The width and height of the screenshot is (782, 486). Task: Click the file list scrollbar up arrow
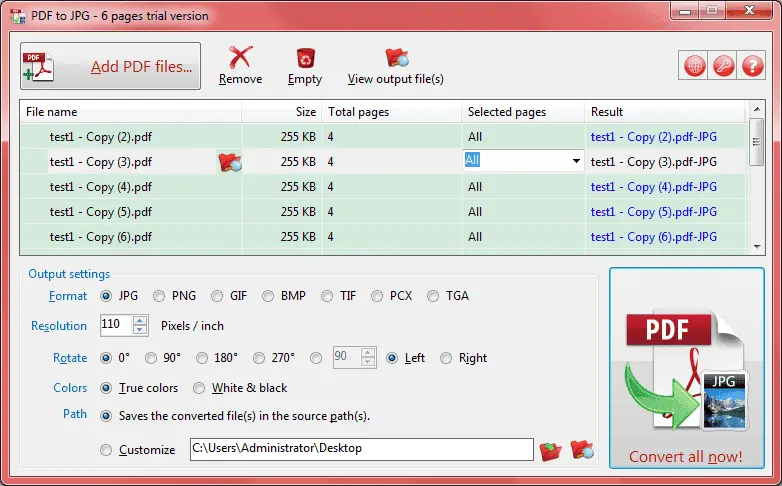click(757, 109)
